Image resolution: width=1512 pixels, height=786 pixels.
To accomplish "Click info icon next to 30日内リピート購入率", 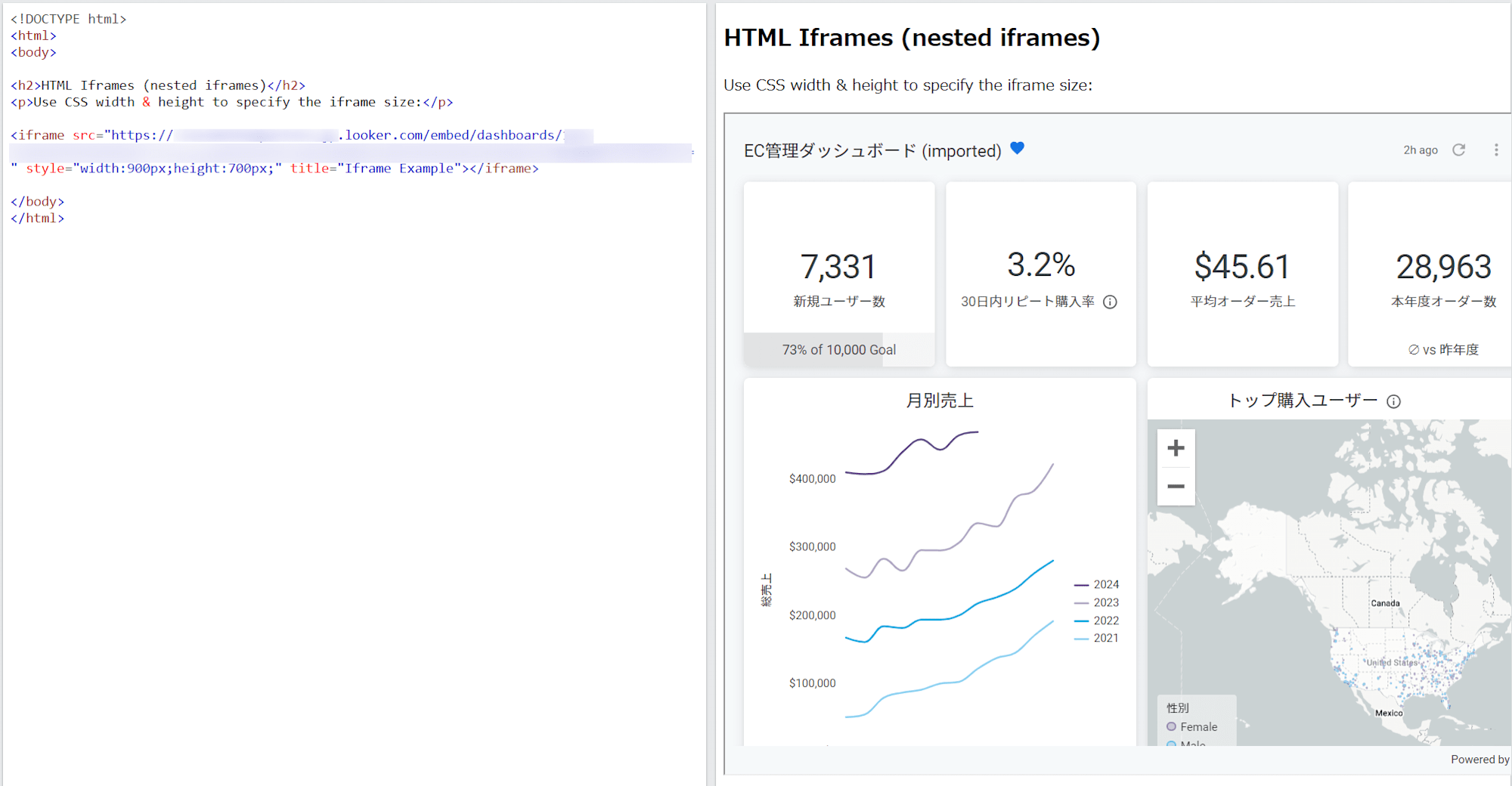I will [1110, 302].
